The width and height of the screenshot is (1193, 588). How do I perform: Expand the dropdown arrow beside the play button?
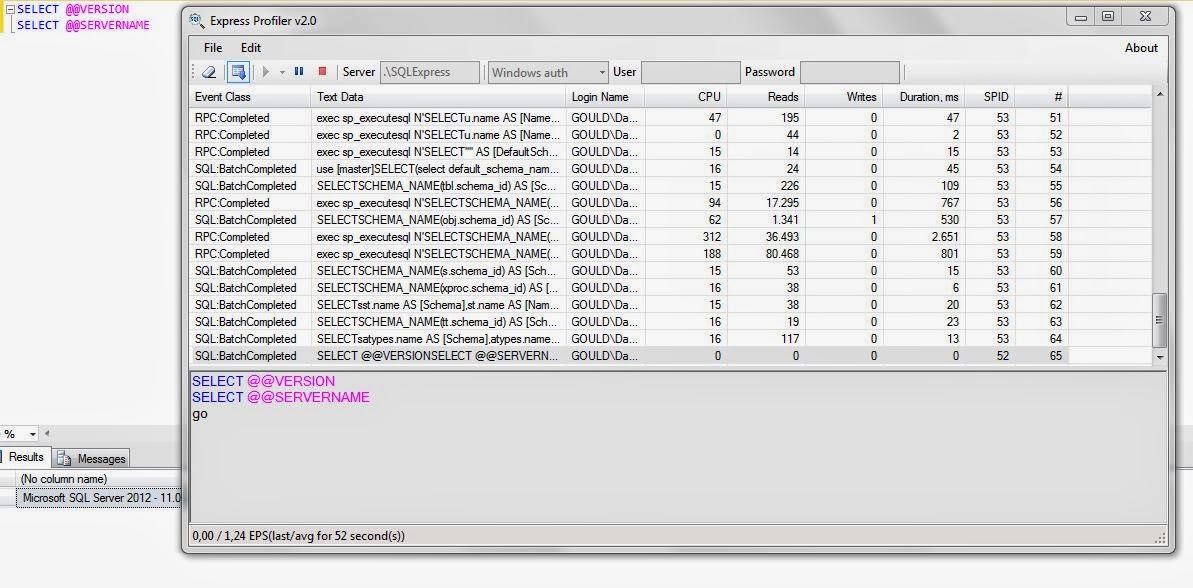click(x=281, y=72)
